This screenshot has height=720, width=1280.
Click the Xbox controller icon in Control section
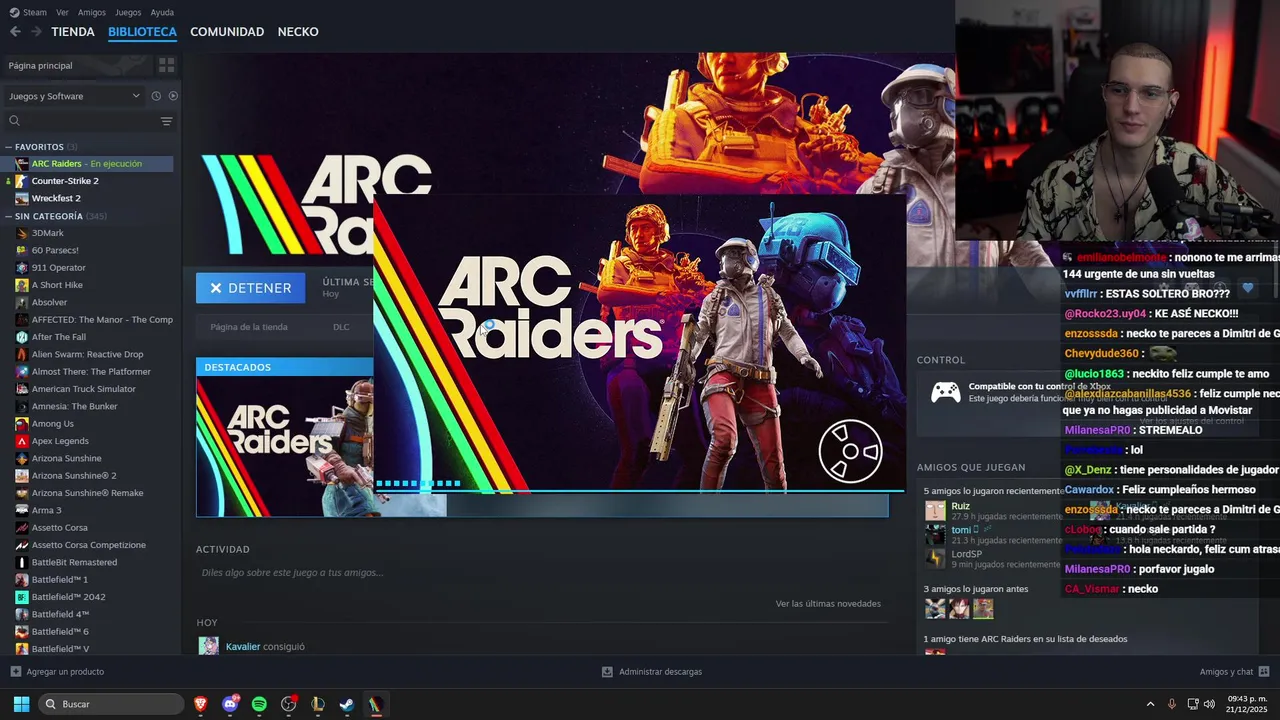coord(946,393)
